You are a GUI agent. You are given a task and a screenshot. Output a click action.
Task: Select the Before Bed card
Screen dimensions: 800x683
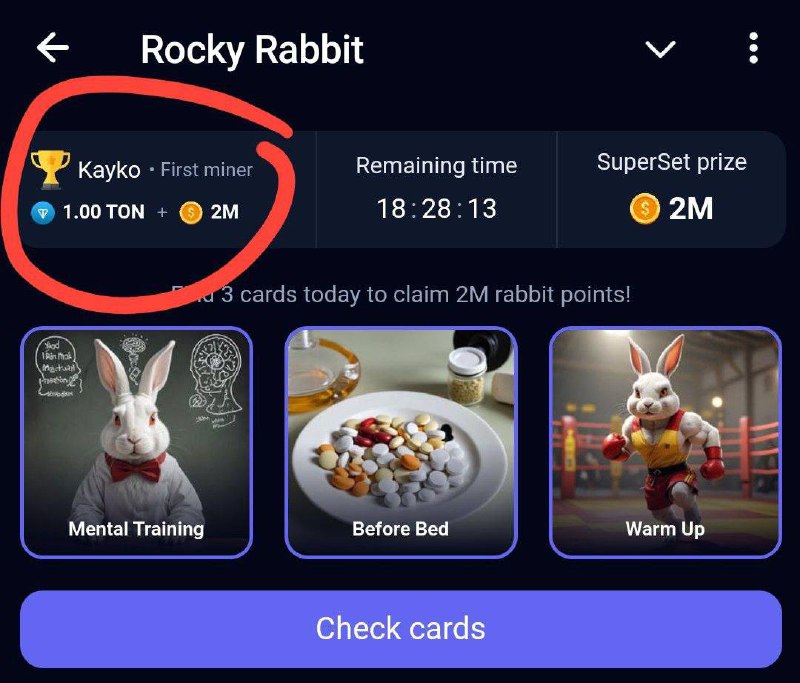coord(401,442)
